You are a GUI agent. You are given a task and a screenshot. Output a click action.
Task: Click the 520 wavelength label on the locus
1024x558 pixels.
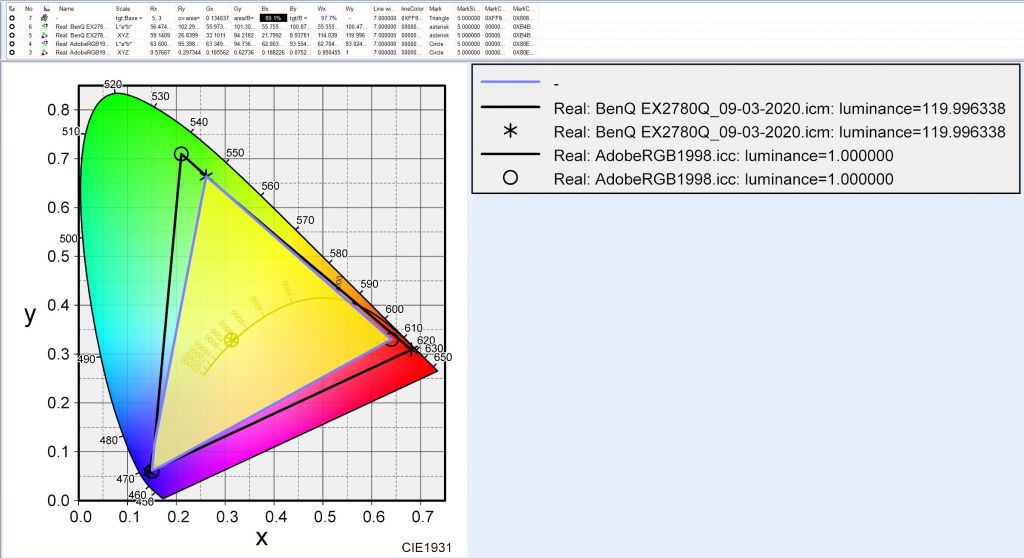[113, 84]
